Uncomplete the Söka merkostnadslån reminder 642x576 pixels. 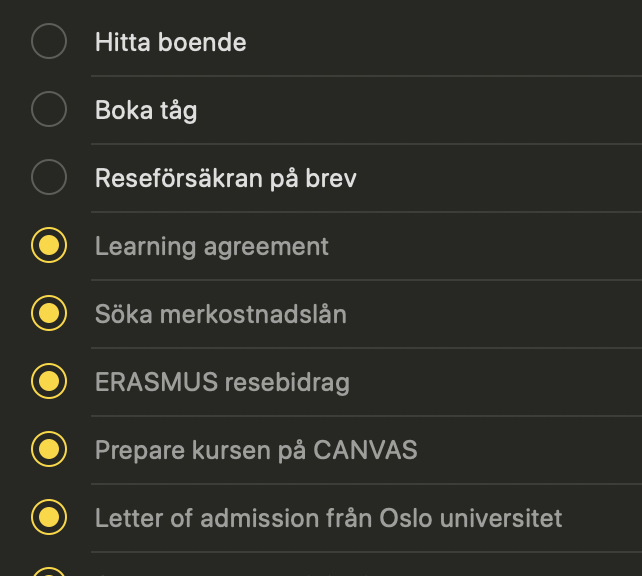(49, 313)
